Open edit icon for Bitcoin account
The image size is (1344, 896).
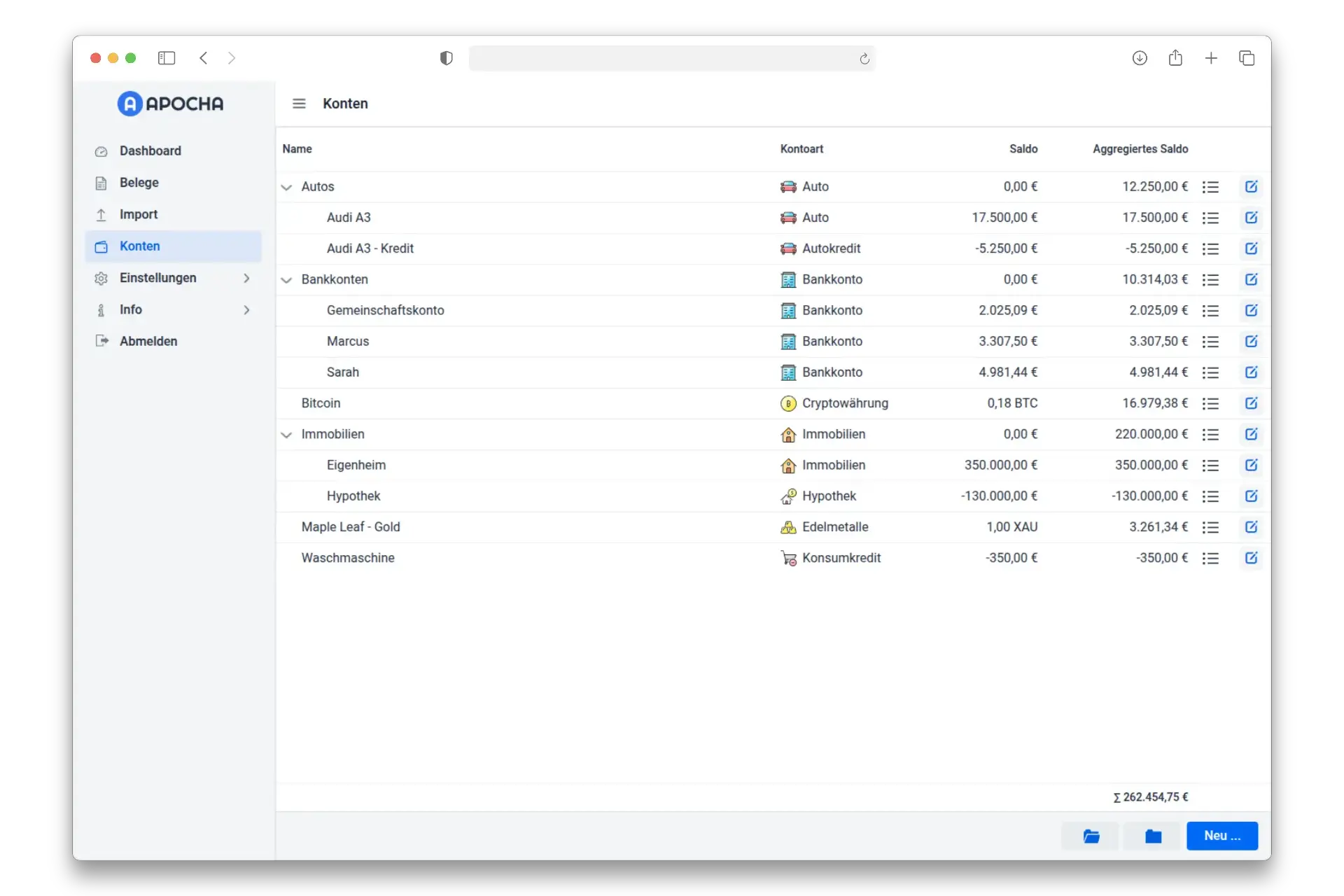[x=1251, y=403]
